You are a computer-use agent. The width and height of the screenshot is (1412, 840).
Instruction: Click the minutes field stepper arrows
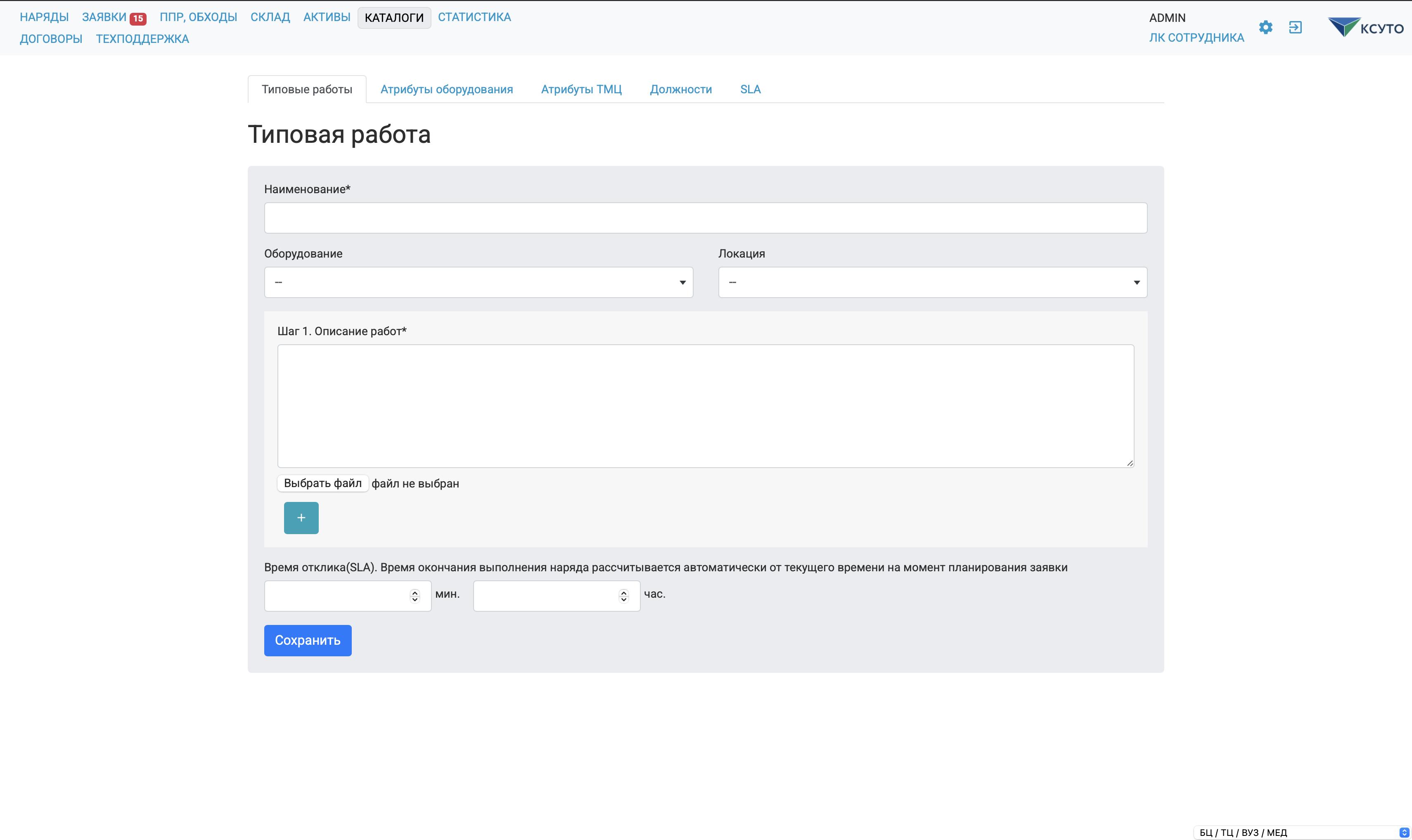(415, 596)
